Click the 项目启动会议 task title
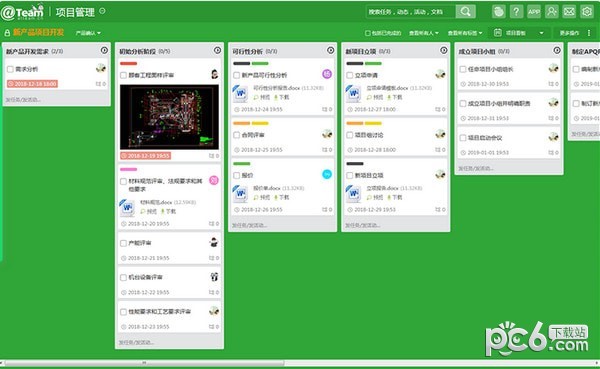Screen dimensions: 600x369 click(x=485, y=138)
